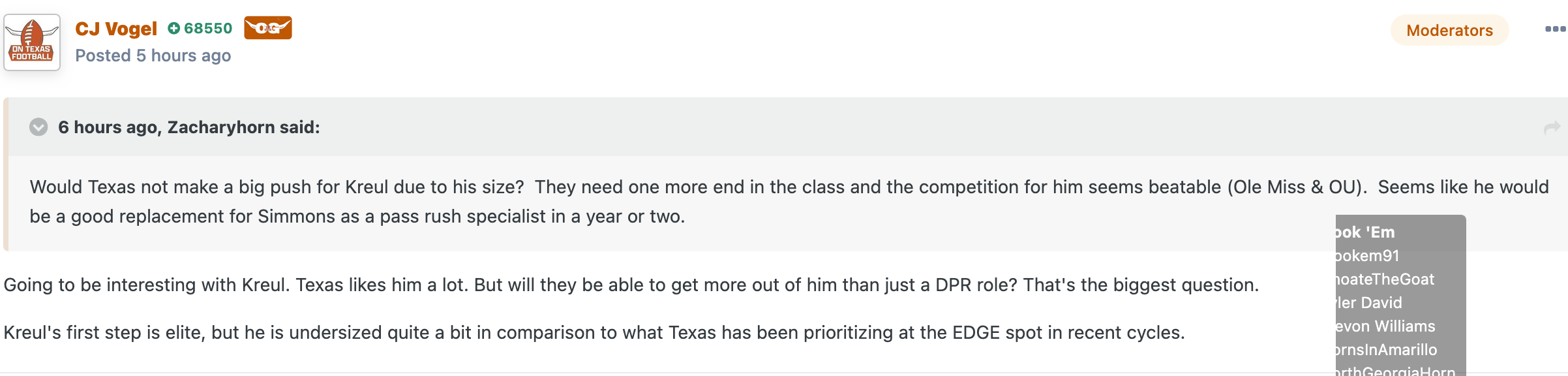Click the quoted text about Kreul's size
Image resolution: width=1568 pixels, height=376 pixels.
point(789,202)
